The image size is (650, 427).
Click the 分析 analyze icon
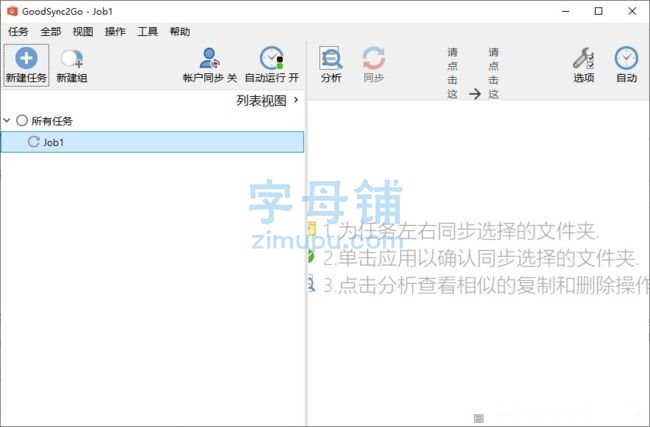pos(331,58)
